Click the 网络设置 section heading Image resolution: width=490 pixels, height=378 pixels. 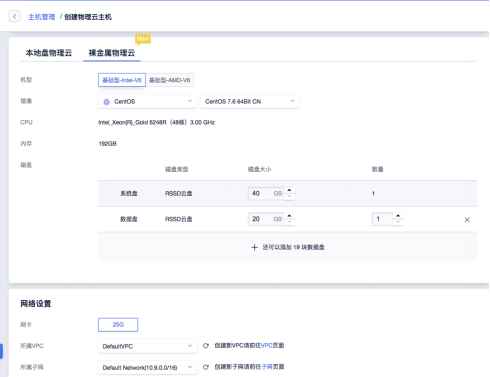[x=36, y=304]
